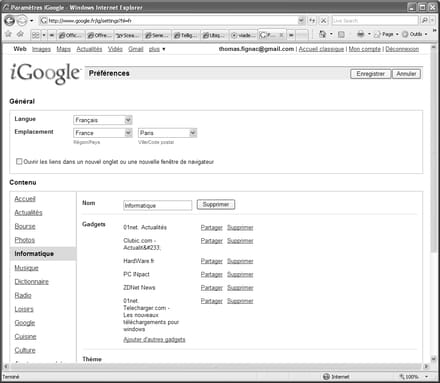
Task: Check 'Ouvrir les liens dans un nouvel onglet' checkbox
Action: [19, 161]
